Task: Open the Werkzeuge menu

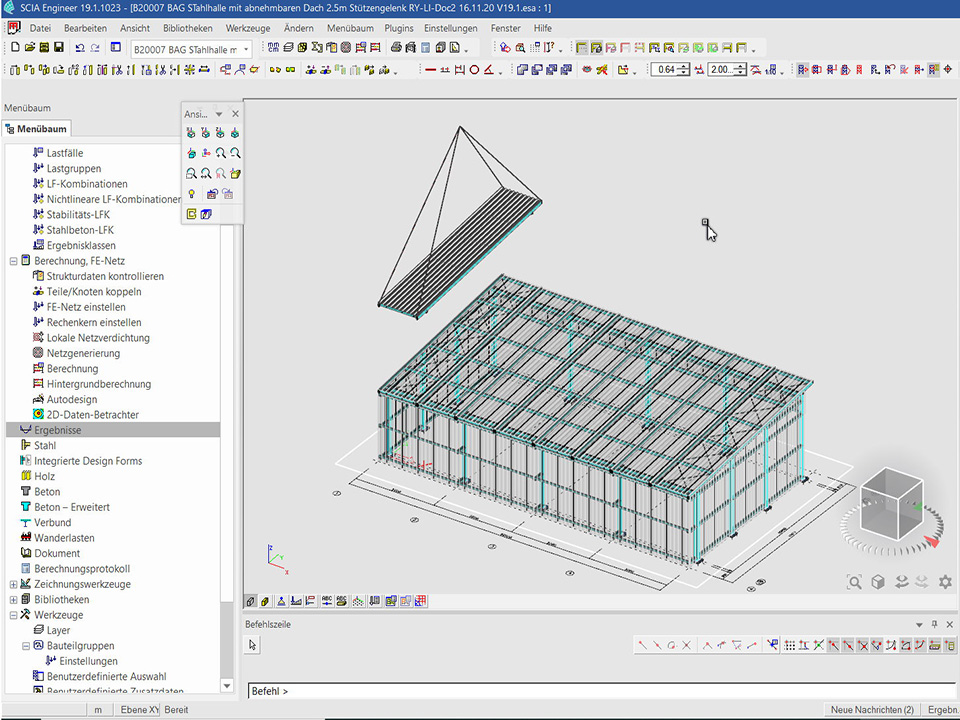Action: [x=247, y=28]
